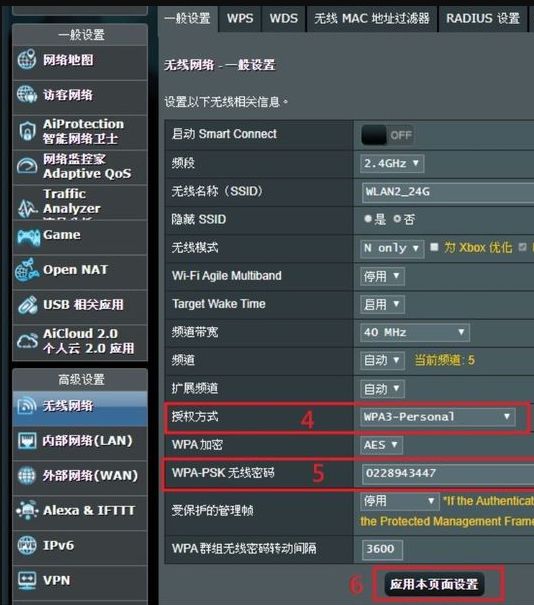Switch to the RADIUS 设置 tab
The image size is (534, 605).
[x=483, y=19]
